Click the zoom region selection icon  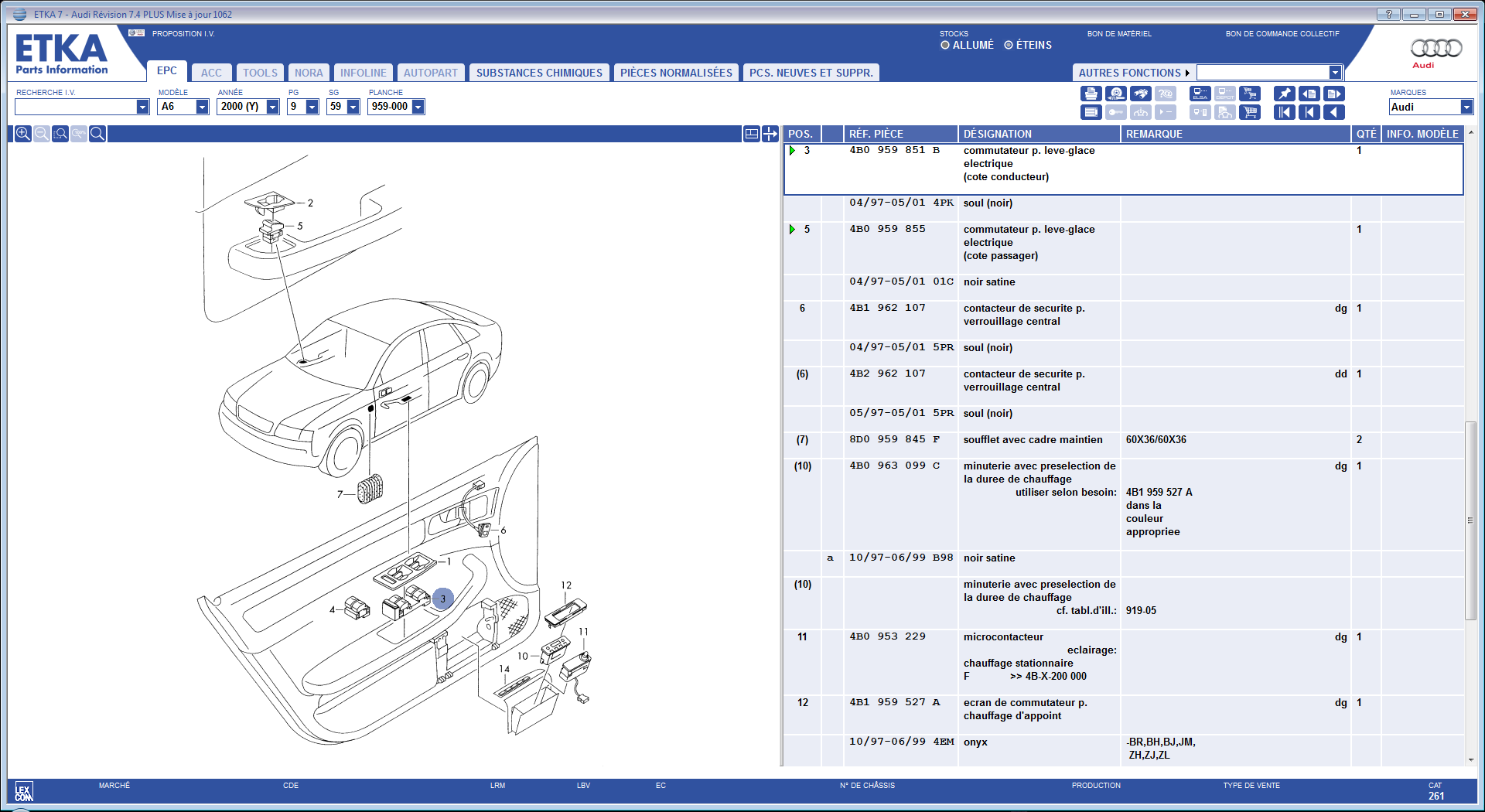[x=60, y=134]
